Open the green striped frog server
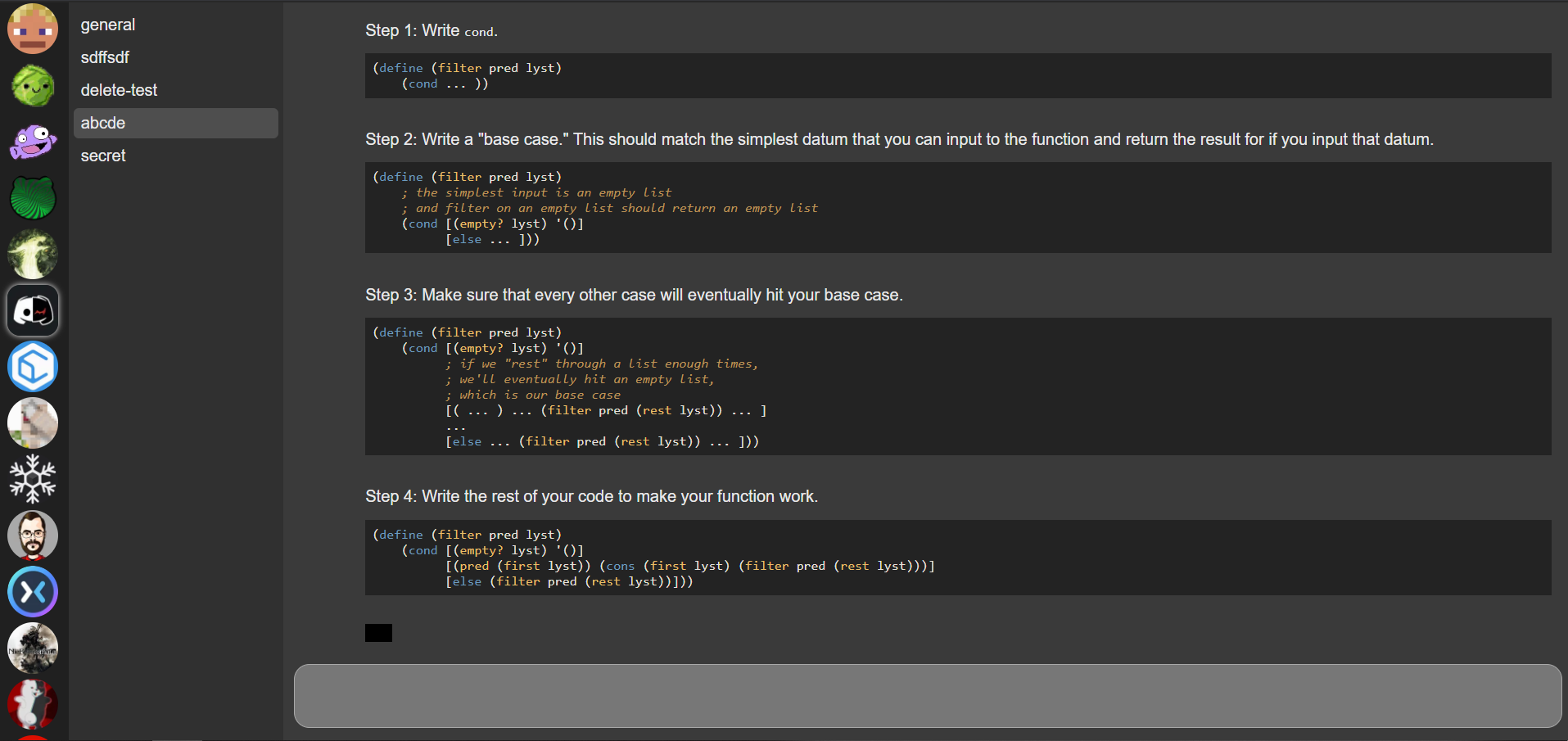 [x=33, y=198]
